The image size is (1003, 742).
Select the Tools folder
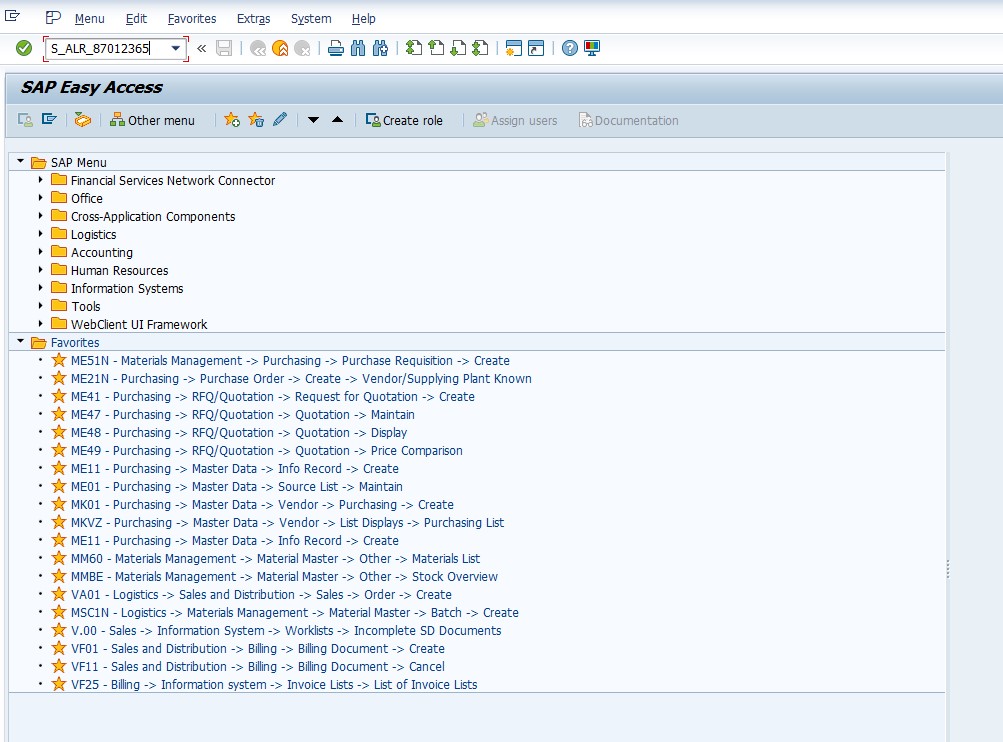86,306
